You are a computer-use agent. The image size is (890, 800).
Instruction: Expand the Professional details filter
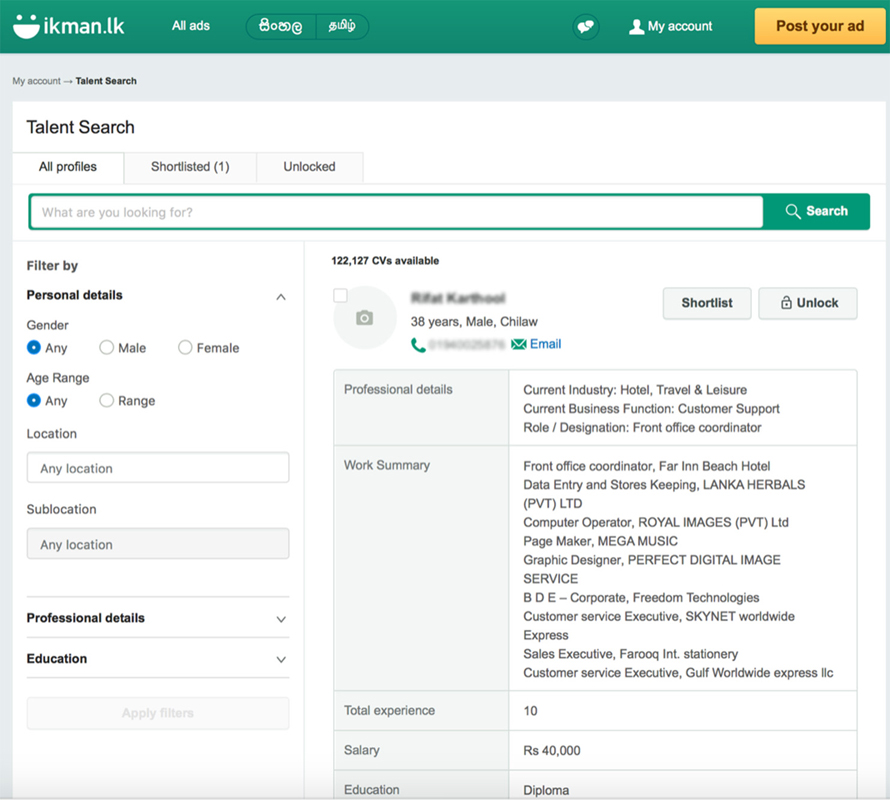click(x=281, y=619)
